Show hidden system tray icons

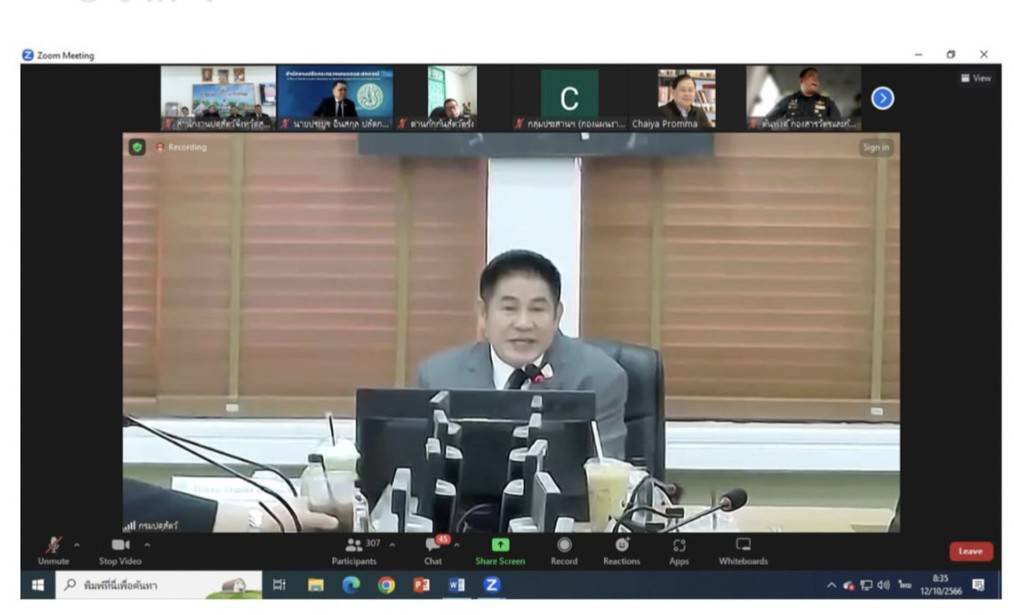point(832,586)
